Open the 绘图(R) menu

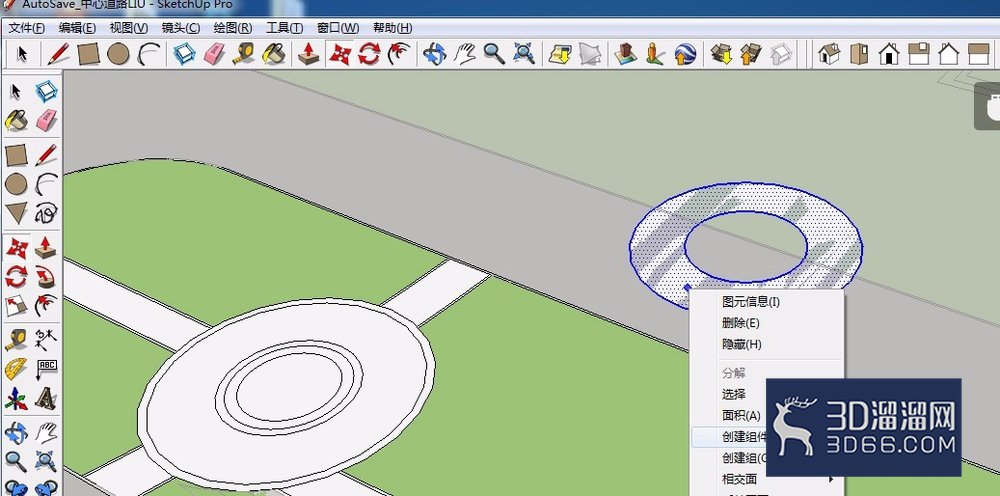click(x=233, y=28)
